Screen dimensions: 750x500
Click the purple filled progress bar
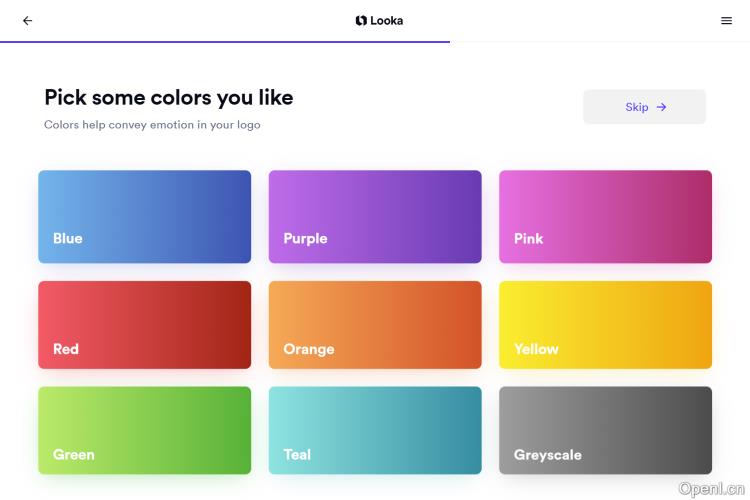tap(225, 42)
